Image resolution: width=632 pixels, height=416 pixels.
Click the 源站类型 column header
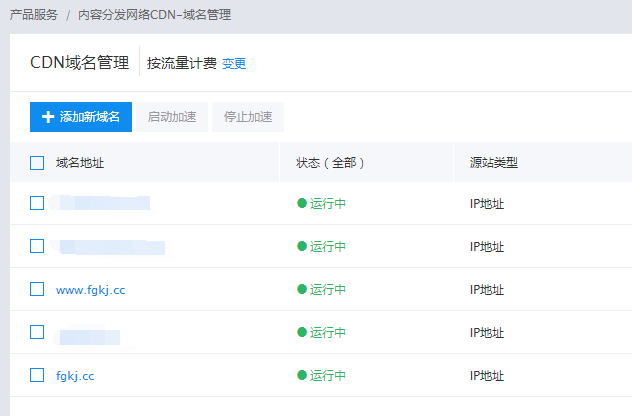493,163
